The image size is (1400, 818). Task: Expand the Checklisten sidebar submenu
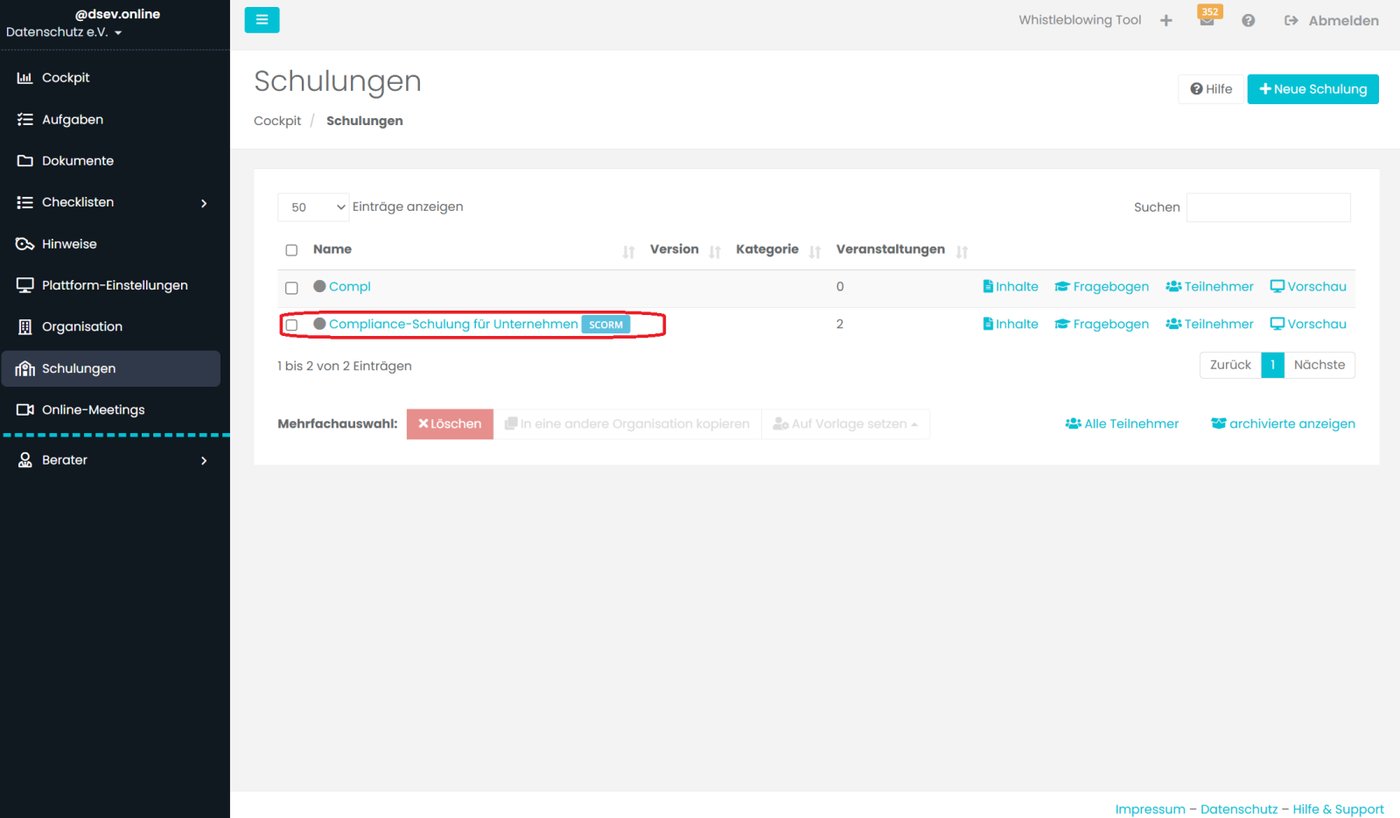coord(204,203)
